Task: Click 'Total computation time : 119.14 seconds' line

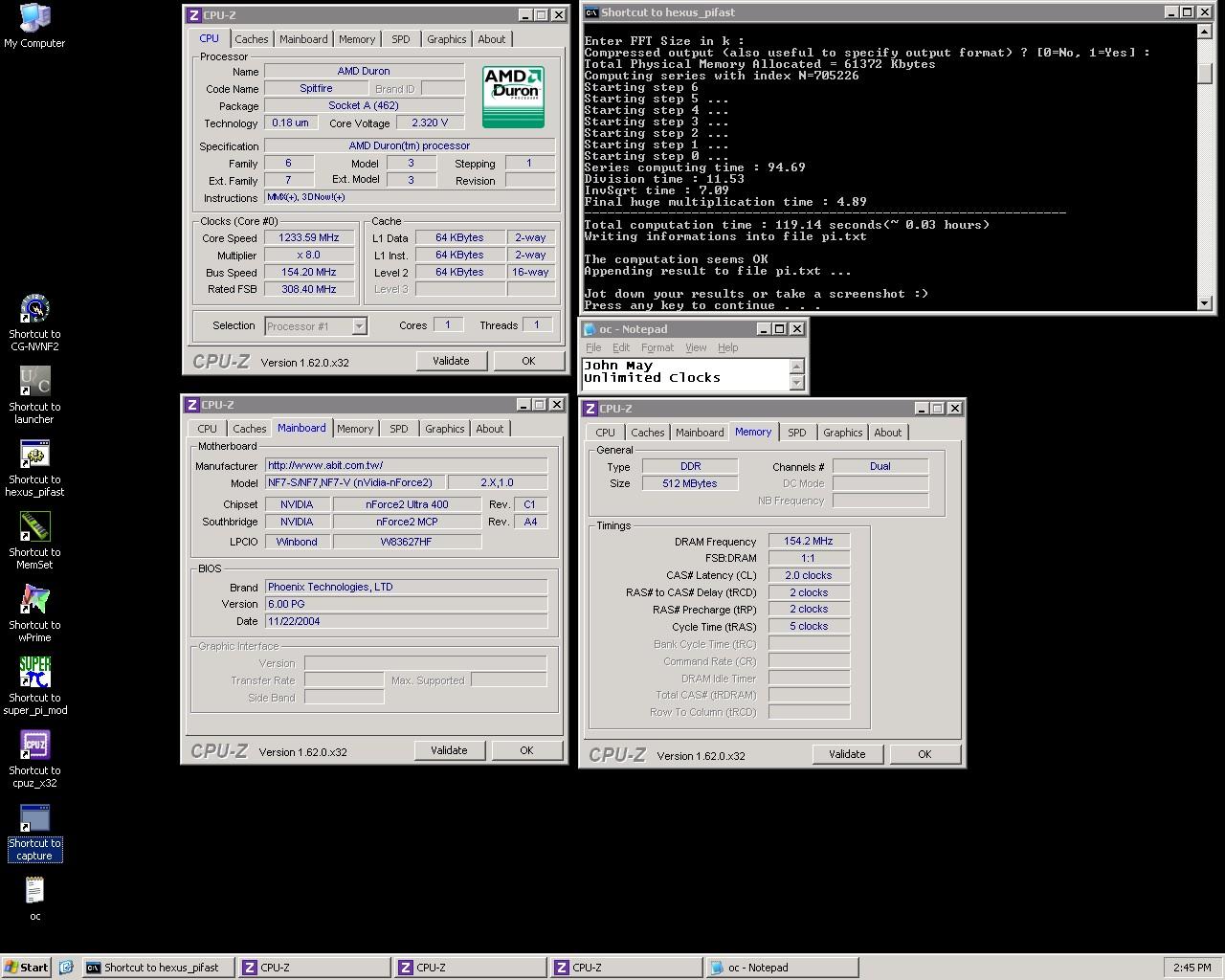Action: click(787, 225)
